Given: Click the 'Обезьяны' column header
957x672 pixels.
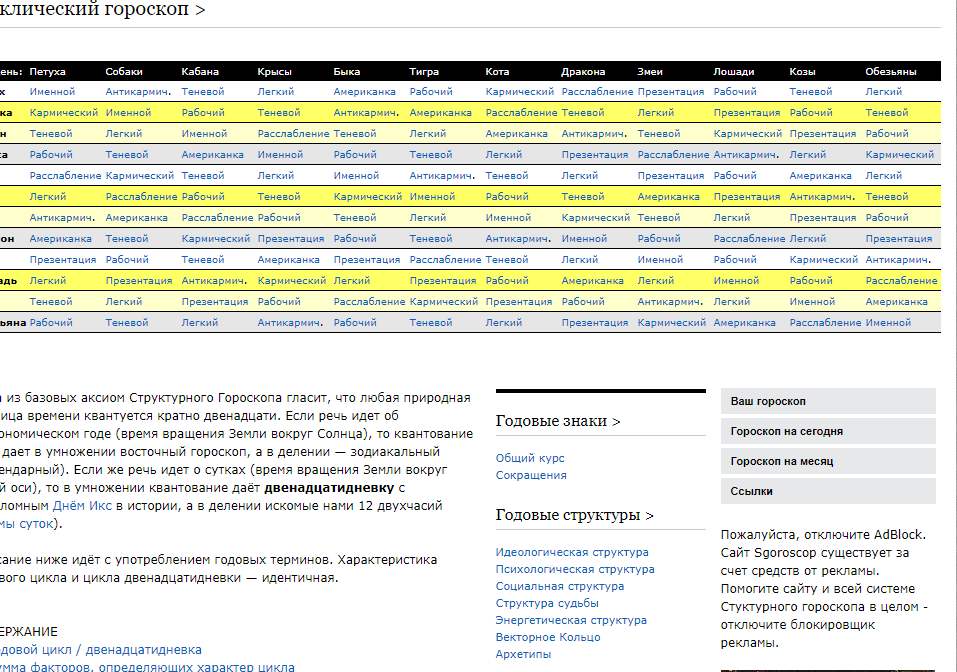Looking at the screenshot, I should pos(890,71).
